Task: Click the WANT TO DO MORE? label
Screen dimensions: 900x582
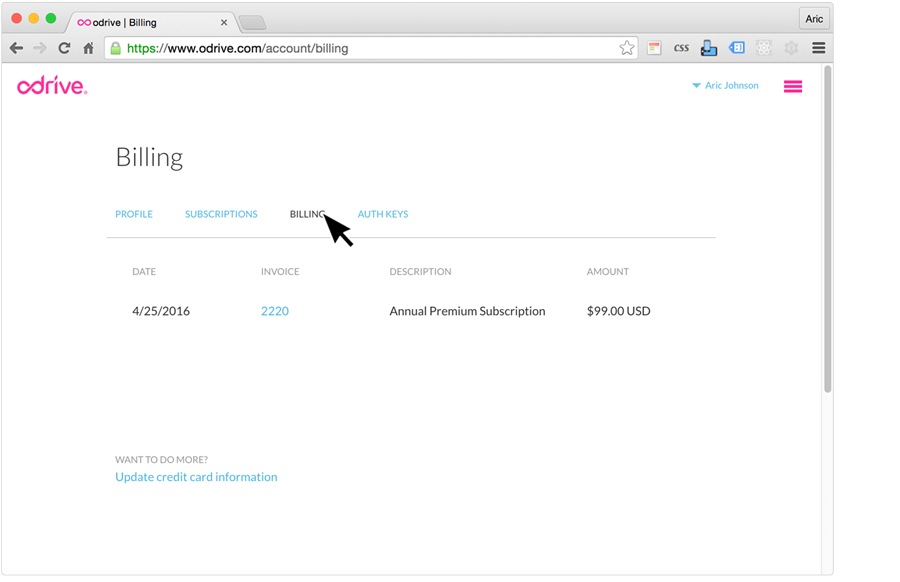Action: point(161,460)
